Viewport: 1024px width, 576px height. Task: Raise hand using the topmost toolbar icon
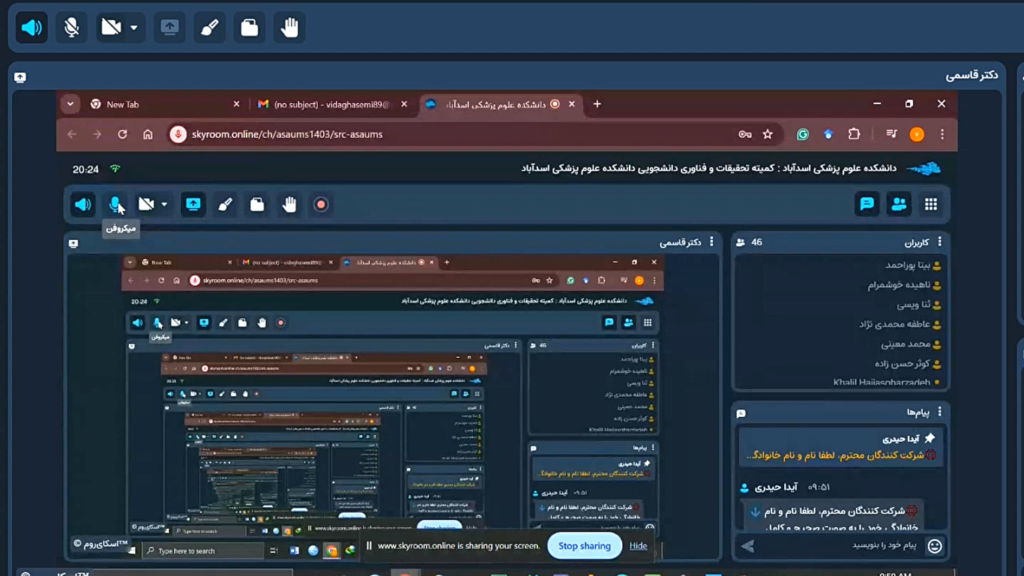(289, 28)
